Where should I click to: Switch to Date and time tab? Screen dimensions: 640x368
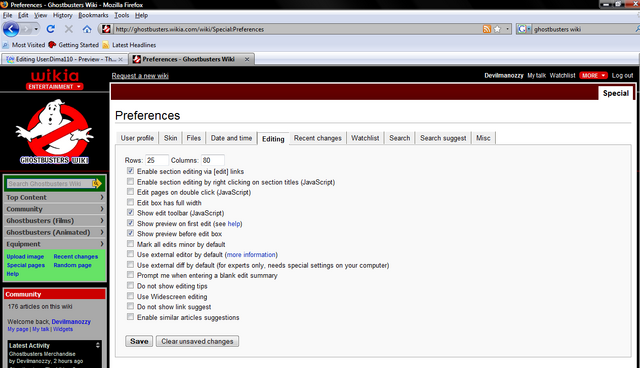coord(231,138)
